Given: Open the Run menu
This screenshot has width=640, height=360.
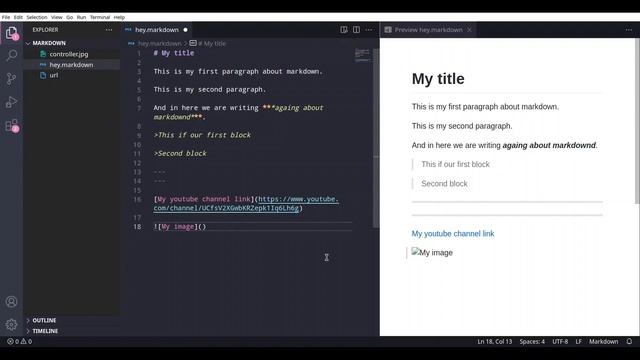Looking at the screenshot, I should (81, 17).
